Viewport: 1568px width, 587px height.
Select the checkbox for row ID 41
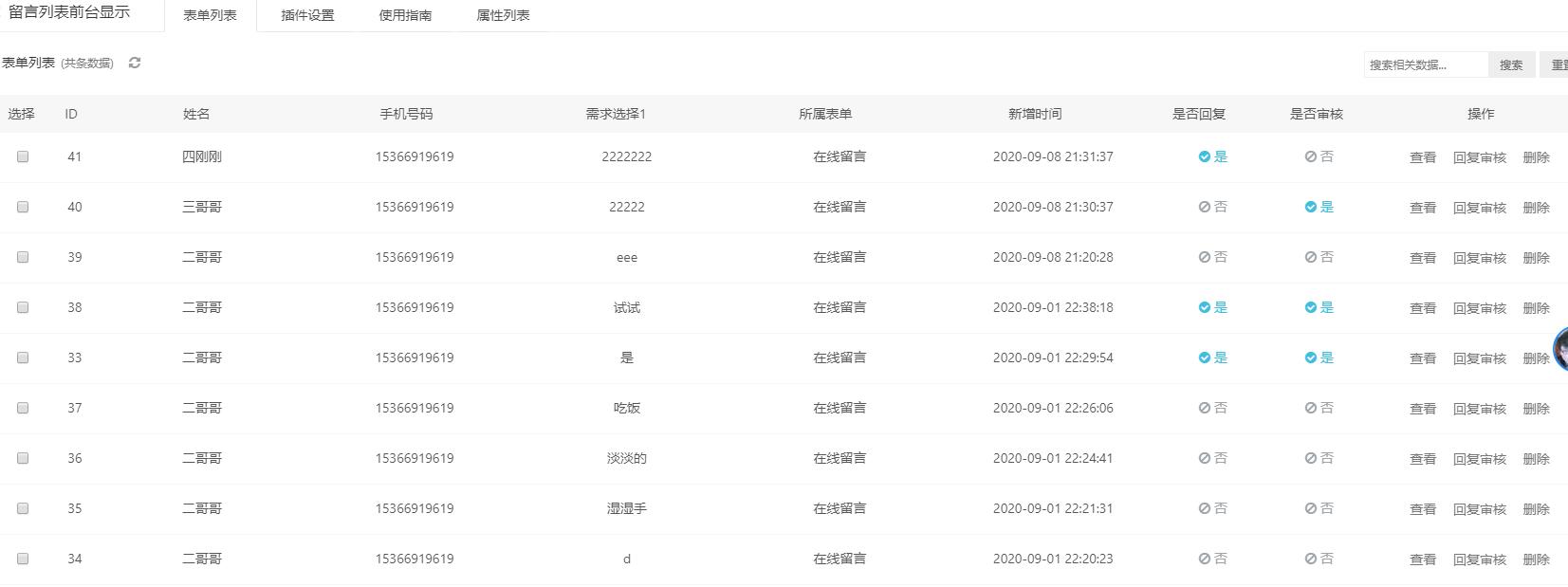[23, 156]
